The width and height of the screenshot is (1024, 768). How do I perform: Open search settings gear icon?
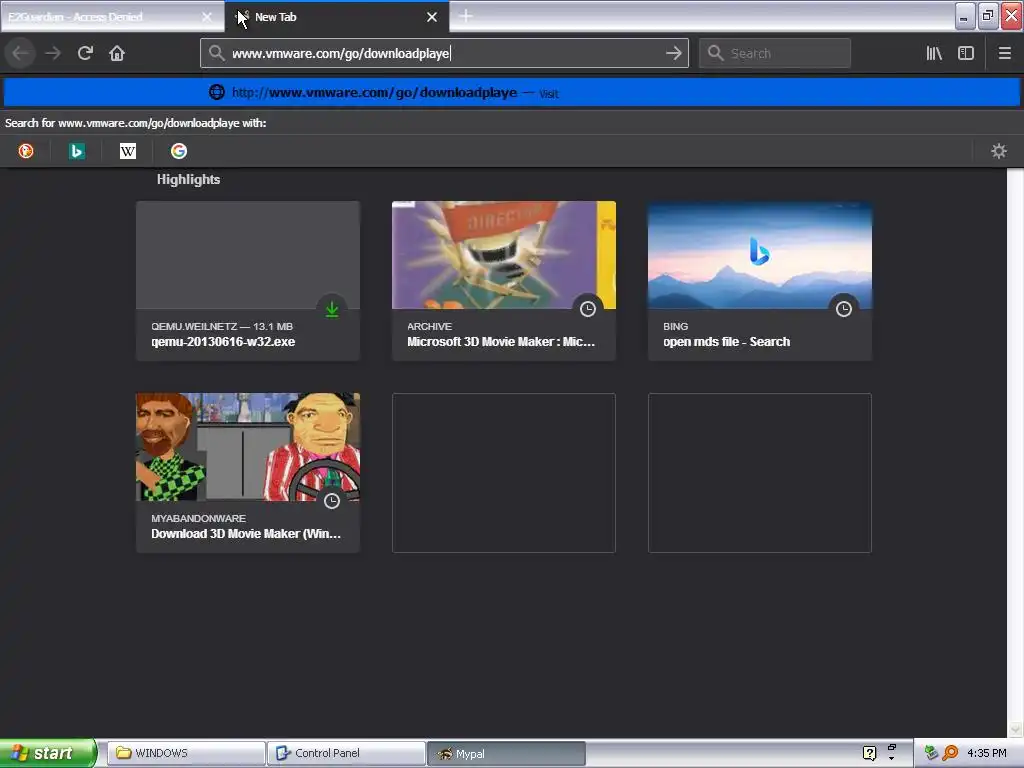point(999,151)
